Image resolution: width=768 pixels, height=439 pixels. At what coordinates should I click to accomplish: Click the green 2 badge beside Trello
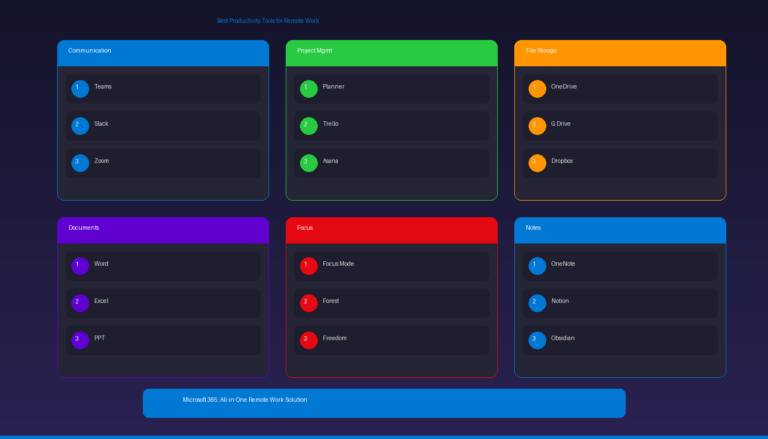[309, 126]
